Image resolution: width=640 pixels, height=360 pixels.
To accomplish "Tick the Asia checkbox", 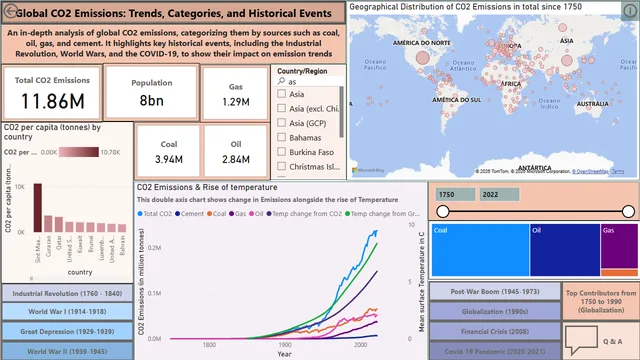I will (x=282, y=94).
